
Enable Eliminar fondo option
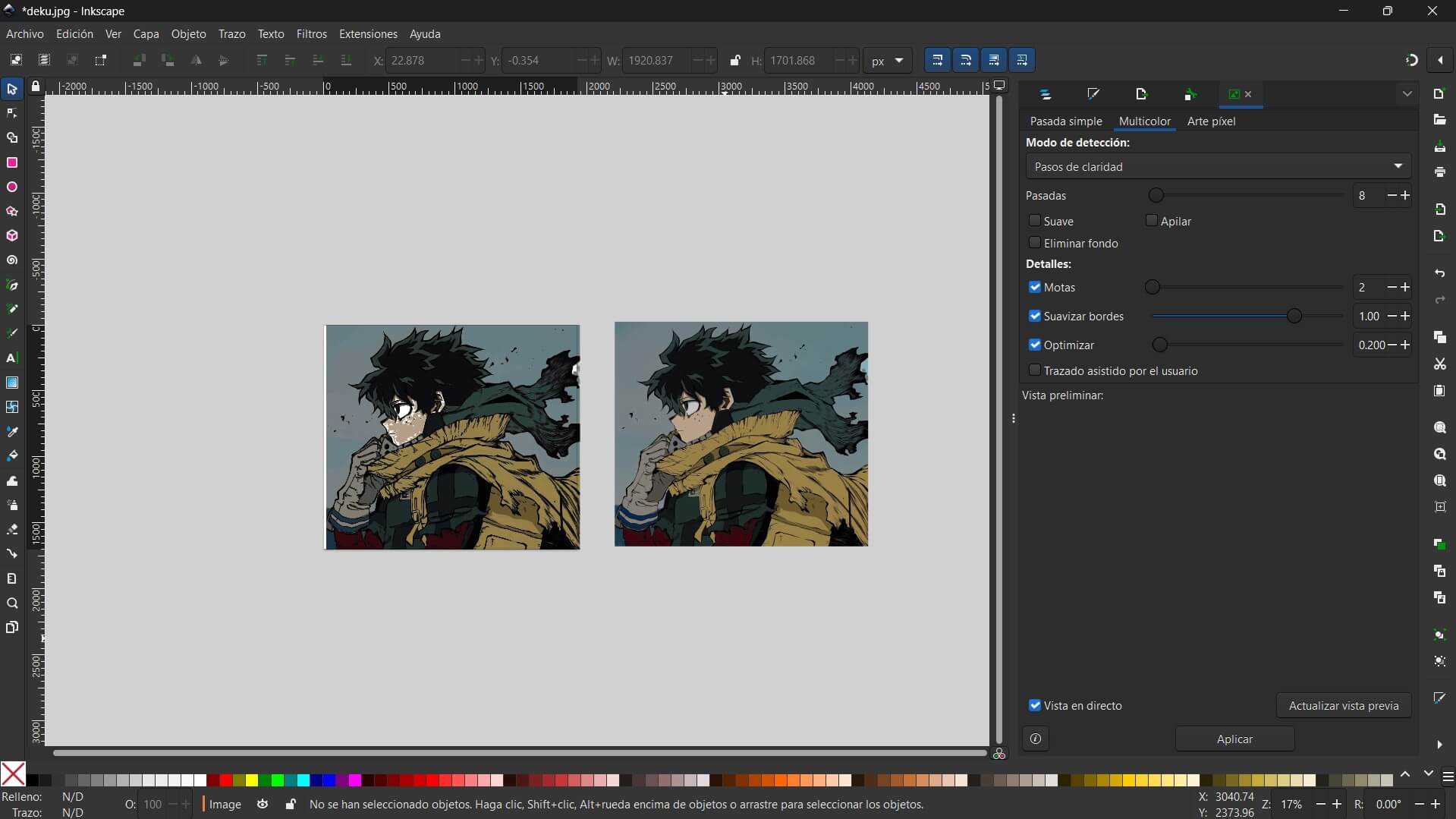click(1035, 243)
